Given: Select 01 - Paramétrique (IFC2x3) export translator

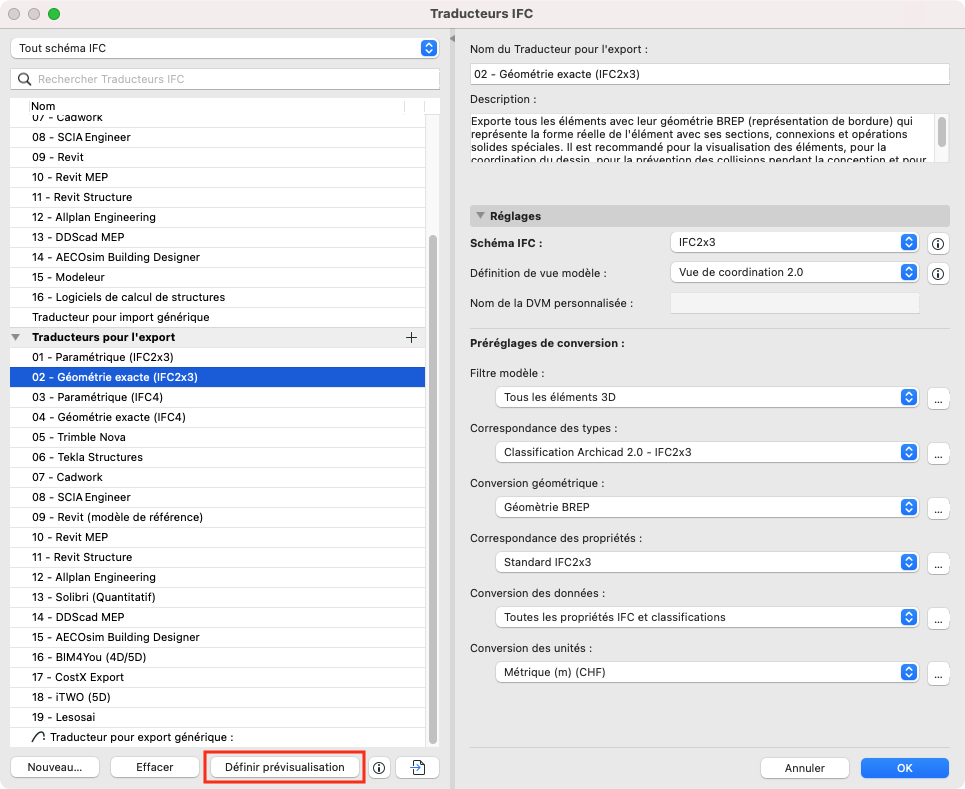Looking at the screenshot, I should click(217, 357).
